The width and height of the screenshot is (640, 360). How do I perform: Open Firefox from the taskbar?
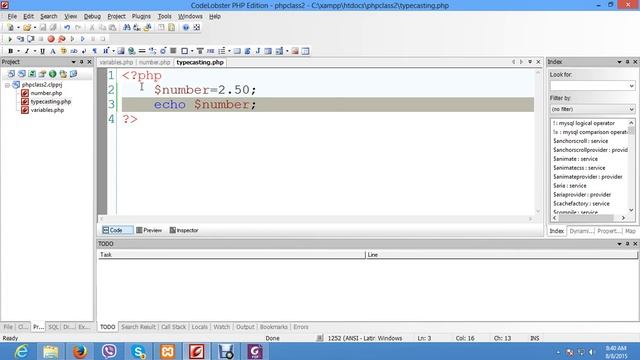(80, 351)
